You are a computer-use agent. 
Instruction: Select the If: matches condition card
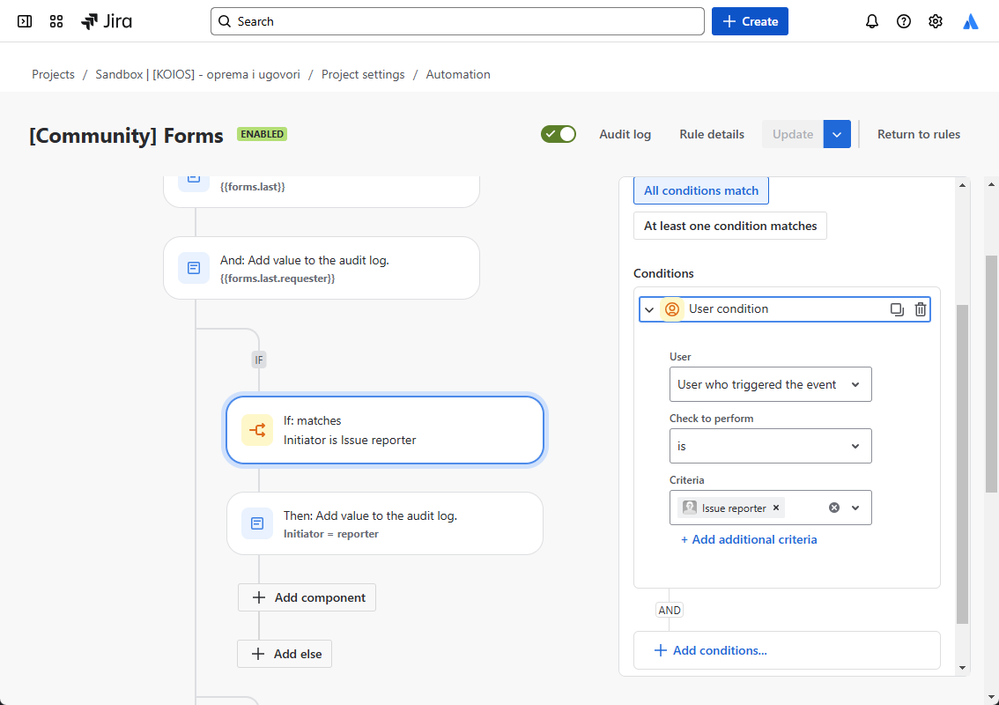coord(385,431)
